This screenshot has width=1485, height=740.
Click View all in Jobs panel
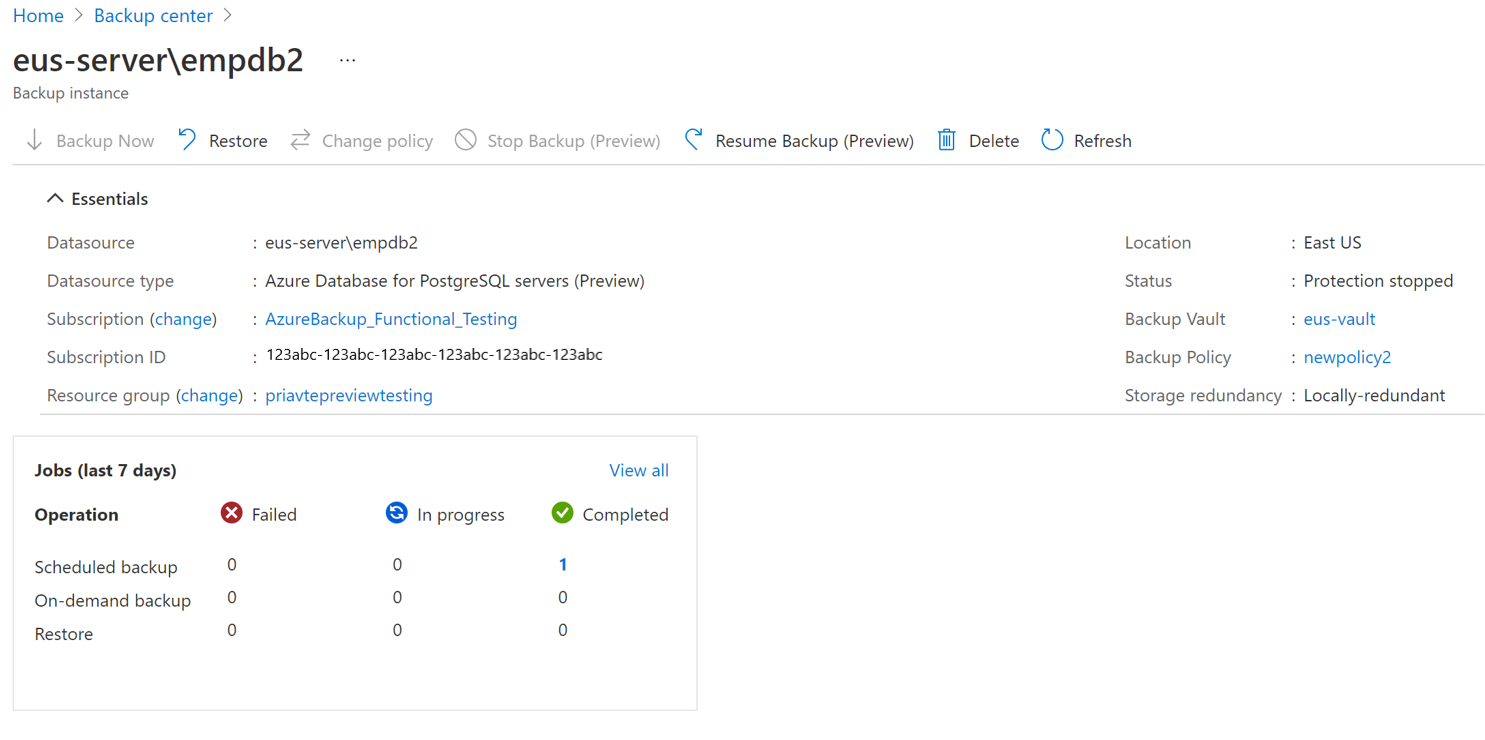[x=638, y=469]
